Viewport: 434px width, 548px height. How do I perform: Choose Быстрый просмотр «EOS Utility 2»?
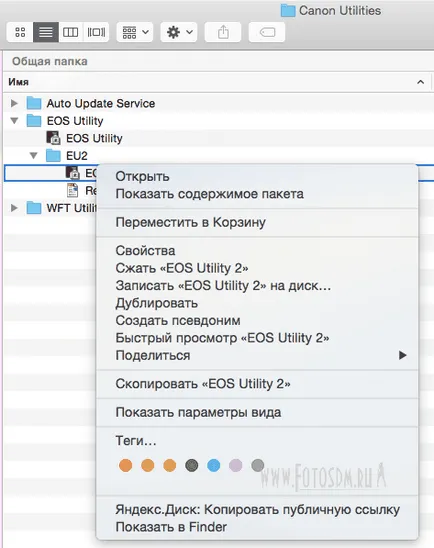point(222,338)
